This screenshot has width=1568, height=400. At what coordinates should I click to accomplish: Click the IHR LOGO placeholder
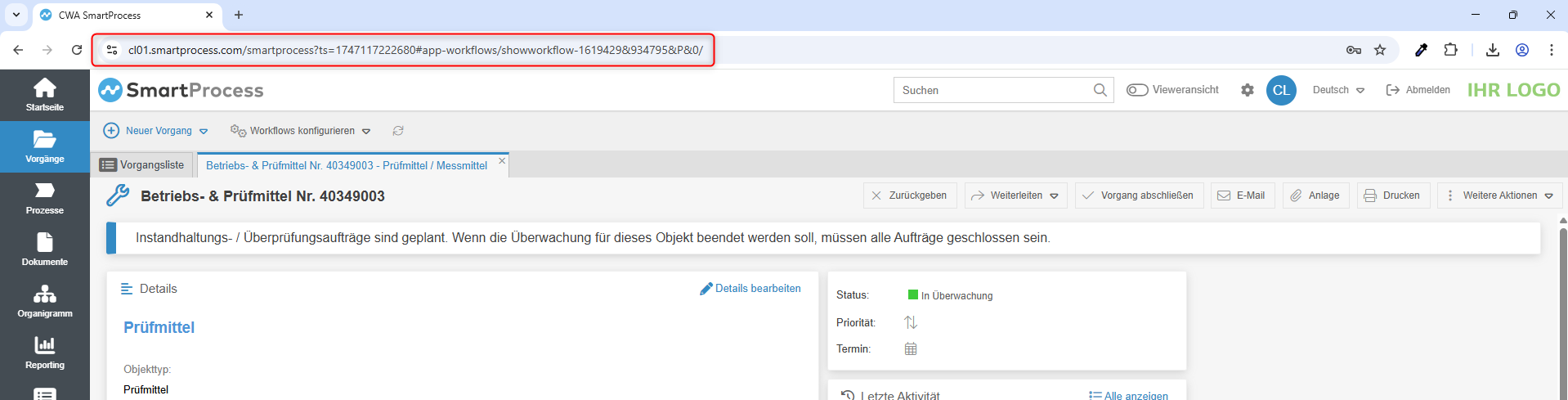(1513, 90)
